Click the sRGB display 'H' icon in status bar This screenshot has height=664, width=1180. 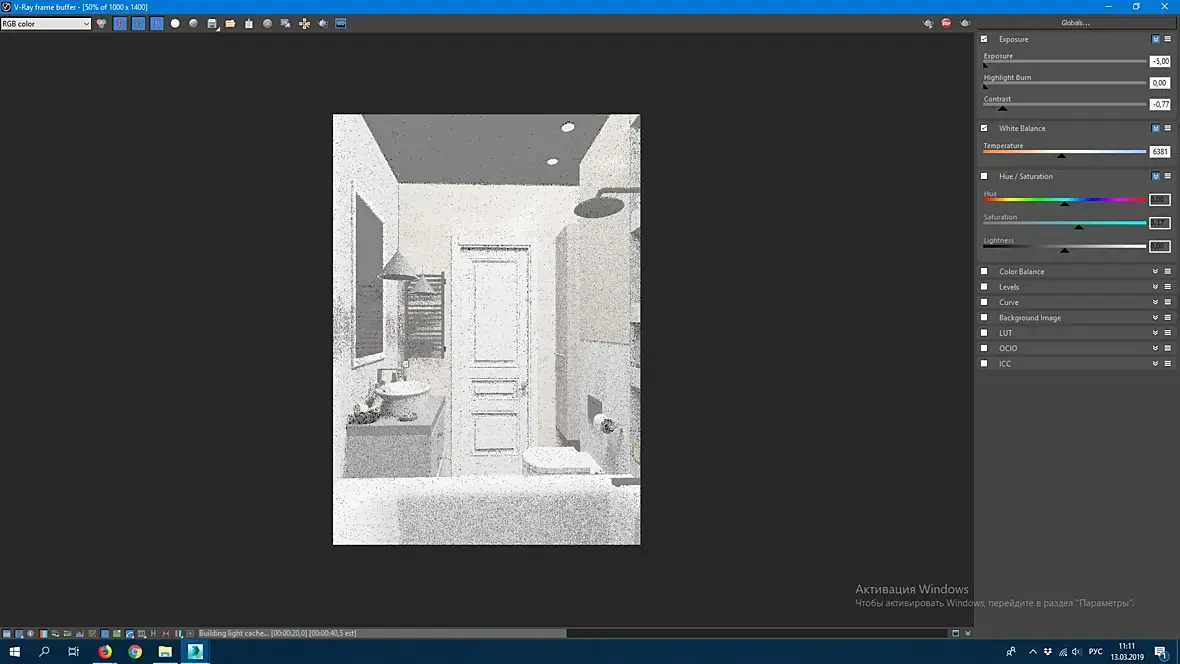click(154, 634)
